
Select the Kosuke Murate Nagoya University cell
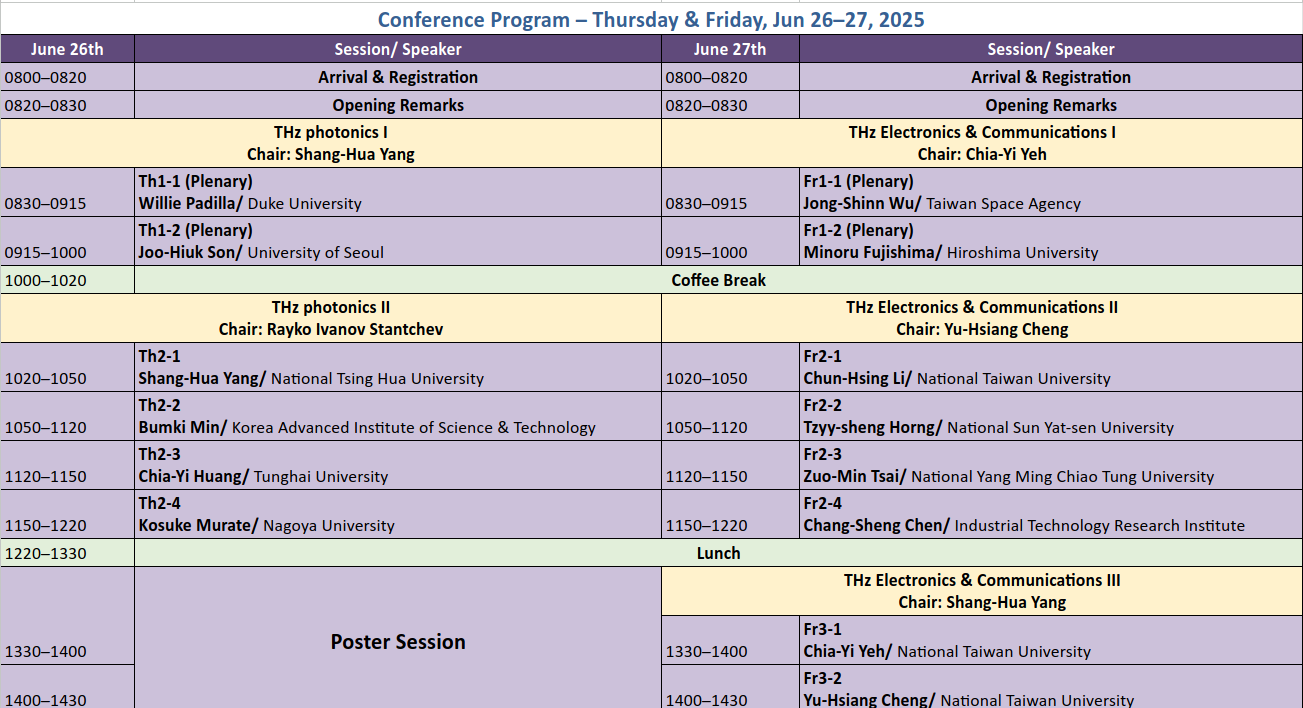[x=397, y=514]
